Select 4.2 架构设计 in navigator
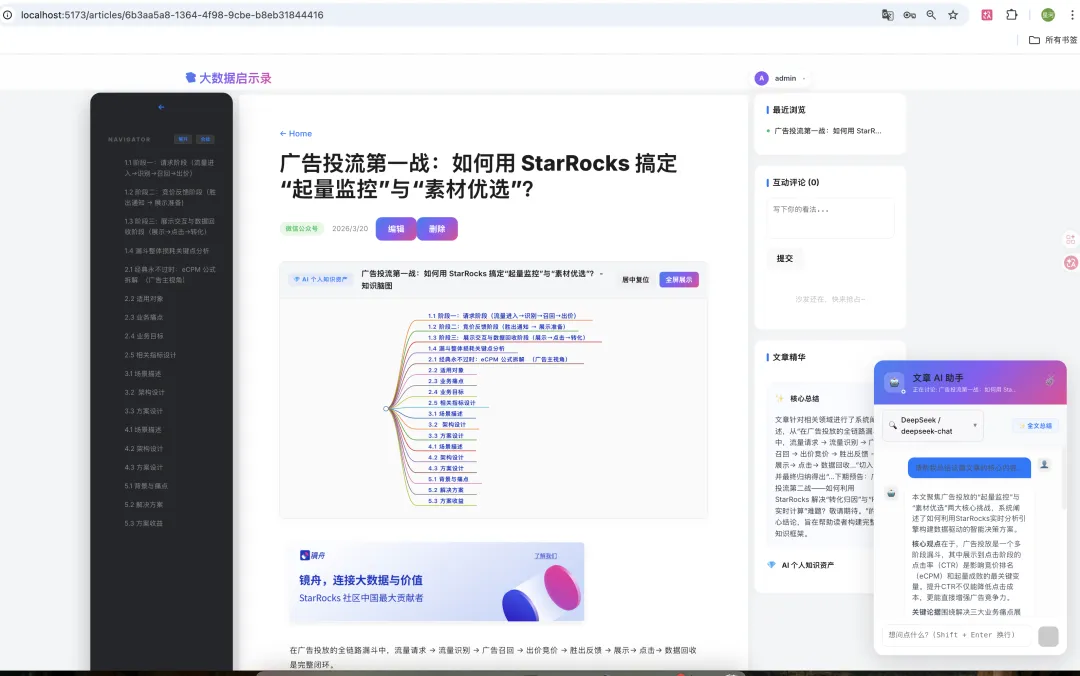 pos(144,449)
